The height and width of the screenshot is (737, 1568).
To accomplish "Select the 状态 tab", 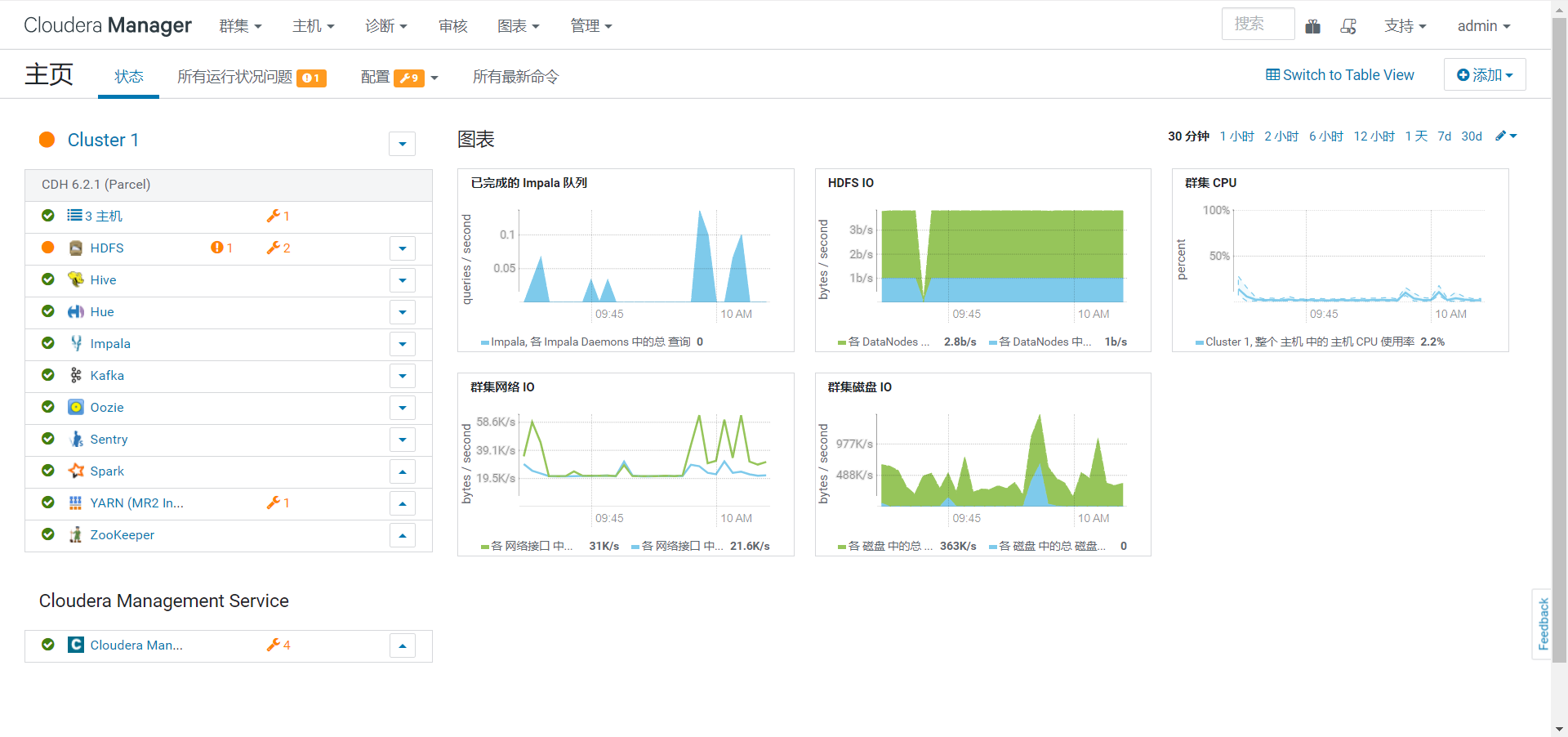I will point(129,77).
